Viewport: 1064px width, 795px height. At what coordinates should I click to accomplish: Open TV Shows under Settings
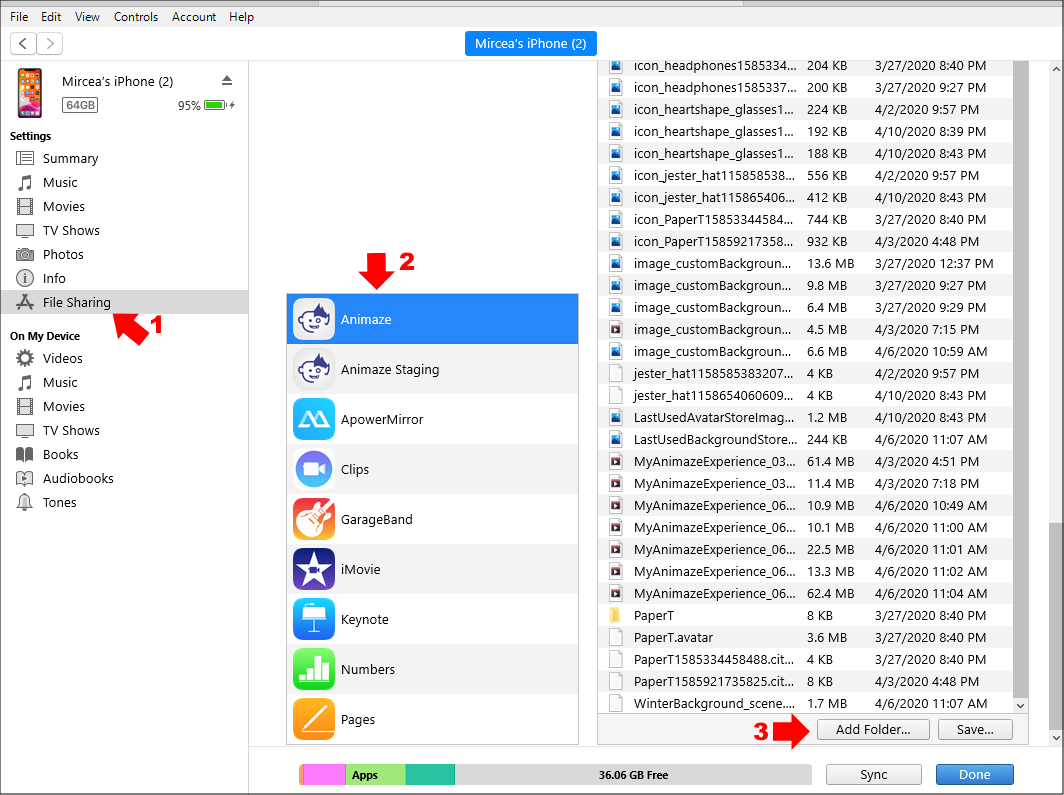click(71, 230)
